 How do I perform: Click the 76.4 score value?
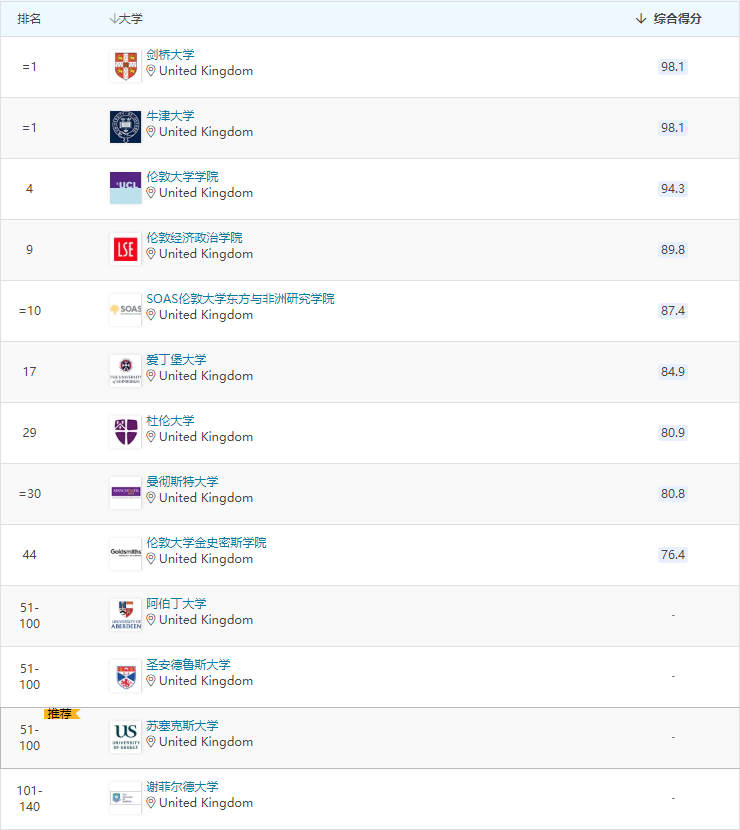[673, 554]
